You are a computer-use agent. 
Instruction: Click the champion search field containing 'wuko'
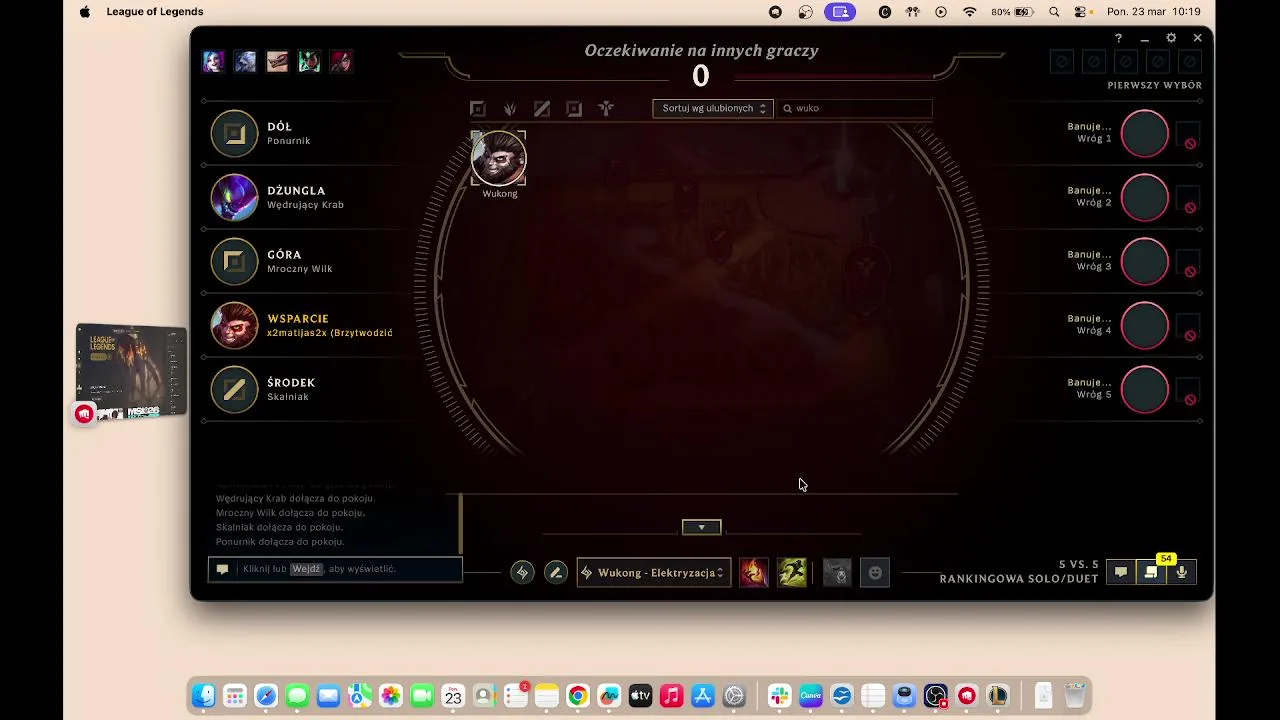(x=856, y=108)
